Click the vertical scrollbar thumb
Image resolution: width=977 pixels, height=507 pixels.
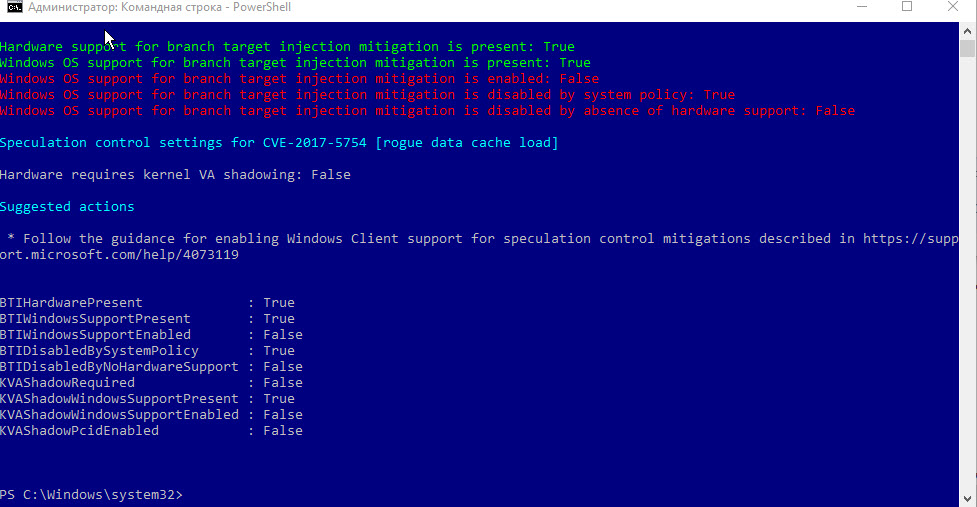click(x=967, y=48)
